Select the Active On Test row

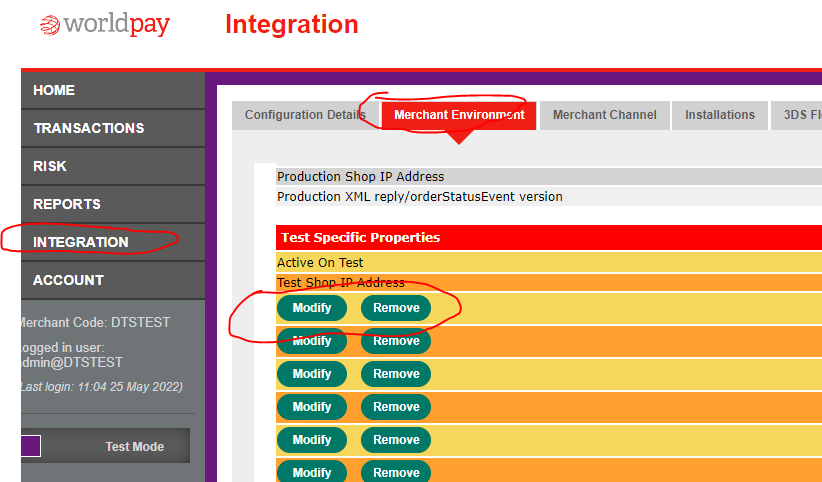(549, 262)
